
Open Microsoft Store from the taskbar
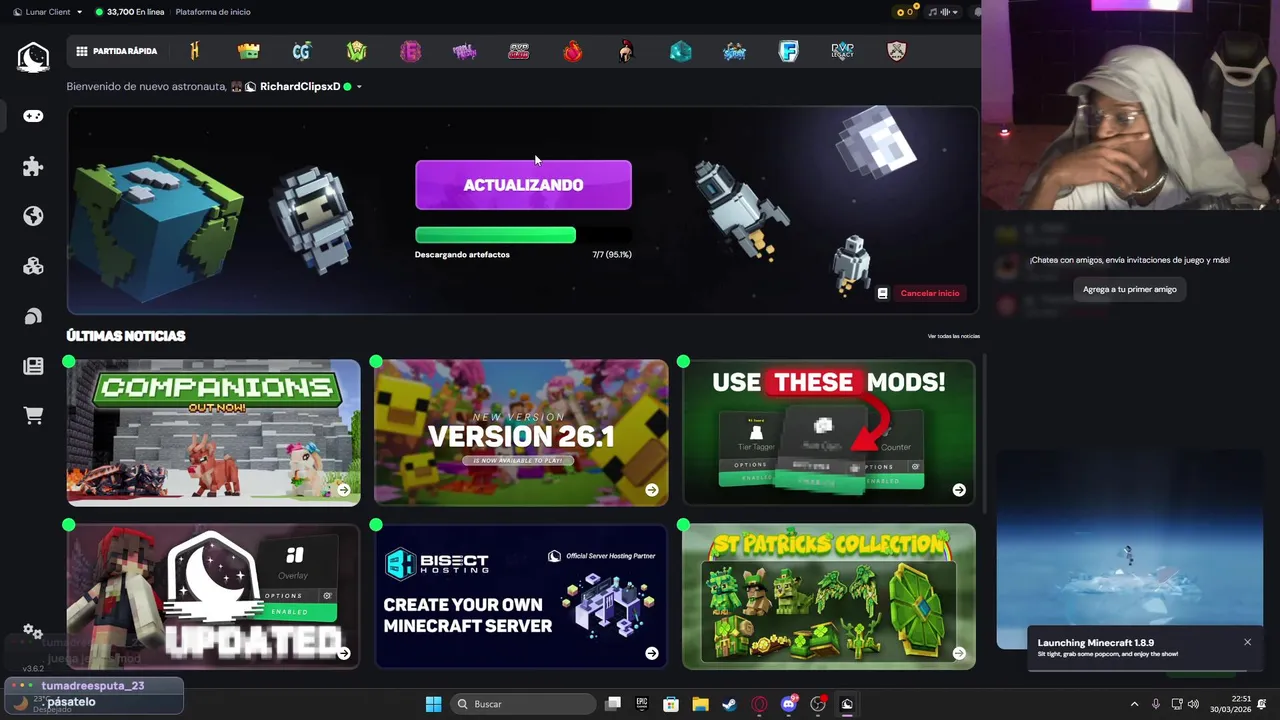tap(671, 704)
